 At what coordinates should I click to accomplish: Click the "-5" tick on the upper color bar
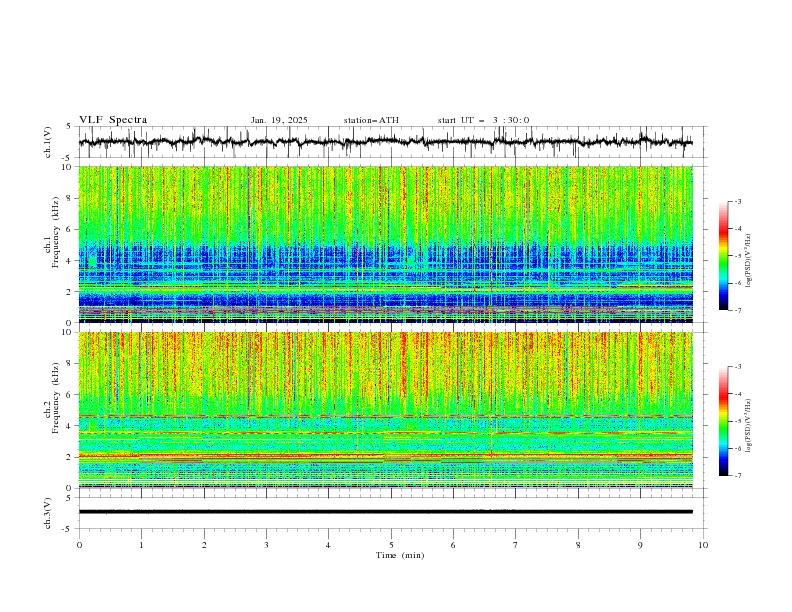pos(738,256)
